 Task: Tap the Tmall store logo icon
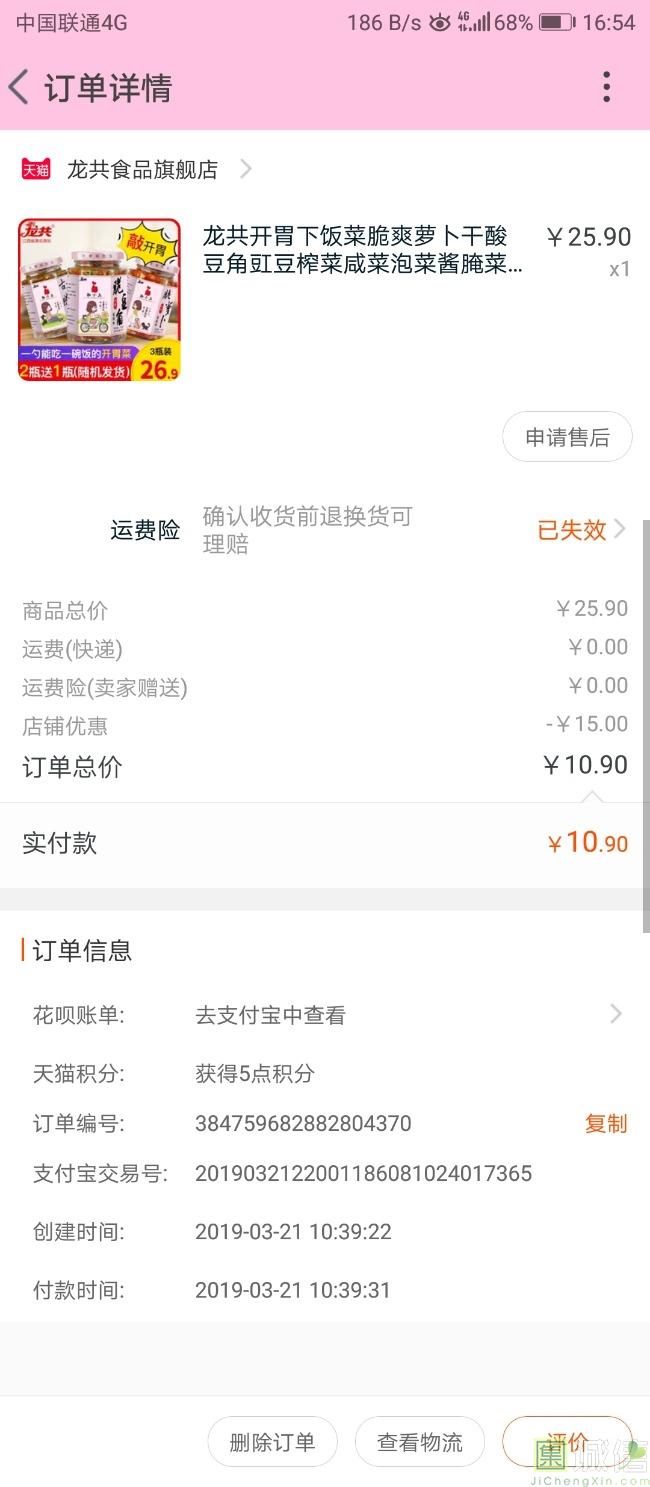coord(36,170)
